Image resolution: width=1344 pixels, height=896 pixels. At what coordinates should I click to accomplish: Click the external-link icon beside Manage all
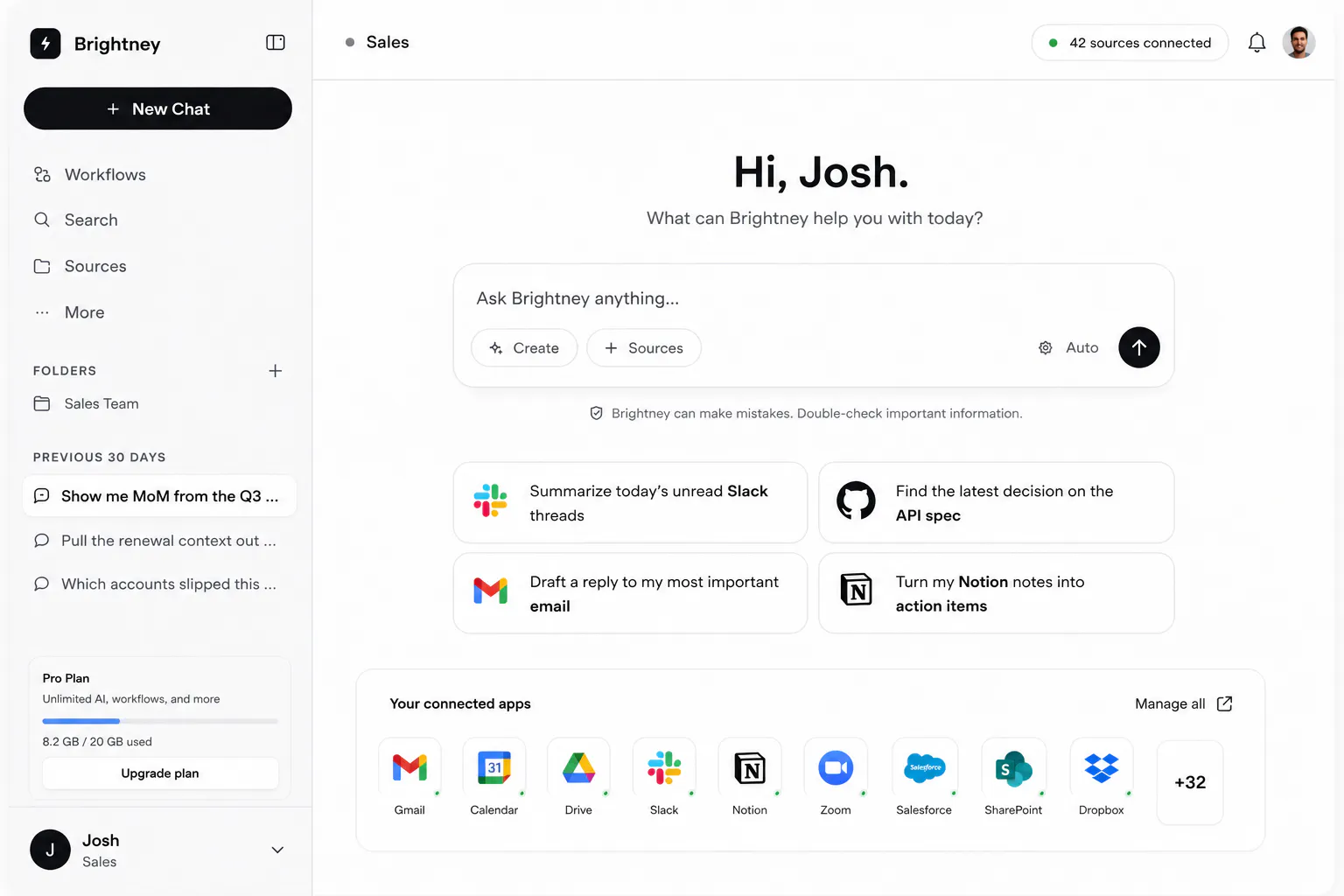click(x=1224, y=703)
